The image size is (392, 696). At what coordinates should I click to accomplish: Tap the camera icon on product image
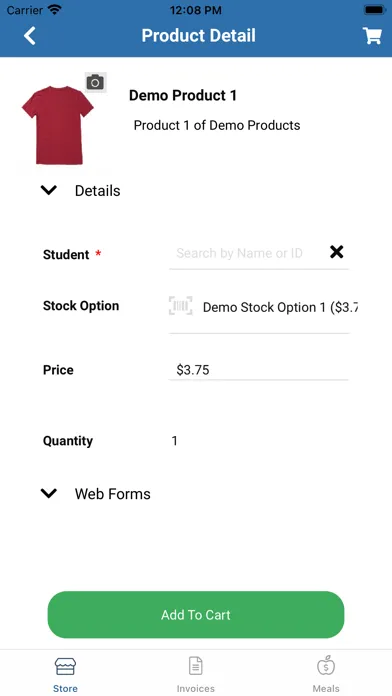pos(95,82)
